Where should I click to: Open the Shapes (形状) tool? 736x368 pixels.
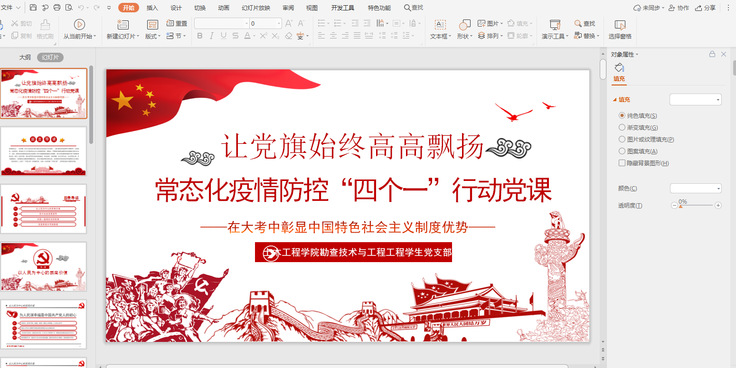[x=464, y=25]
